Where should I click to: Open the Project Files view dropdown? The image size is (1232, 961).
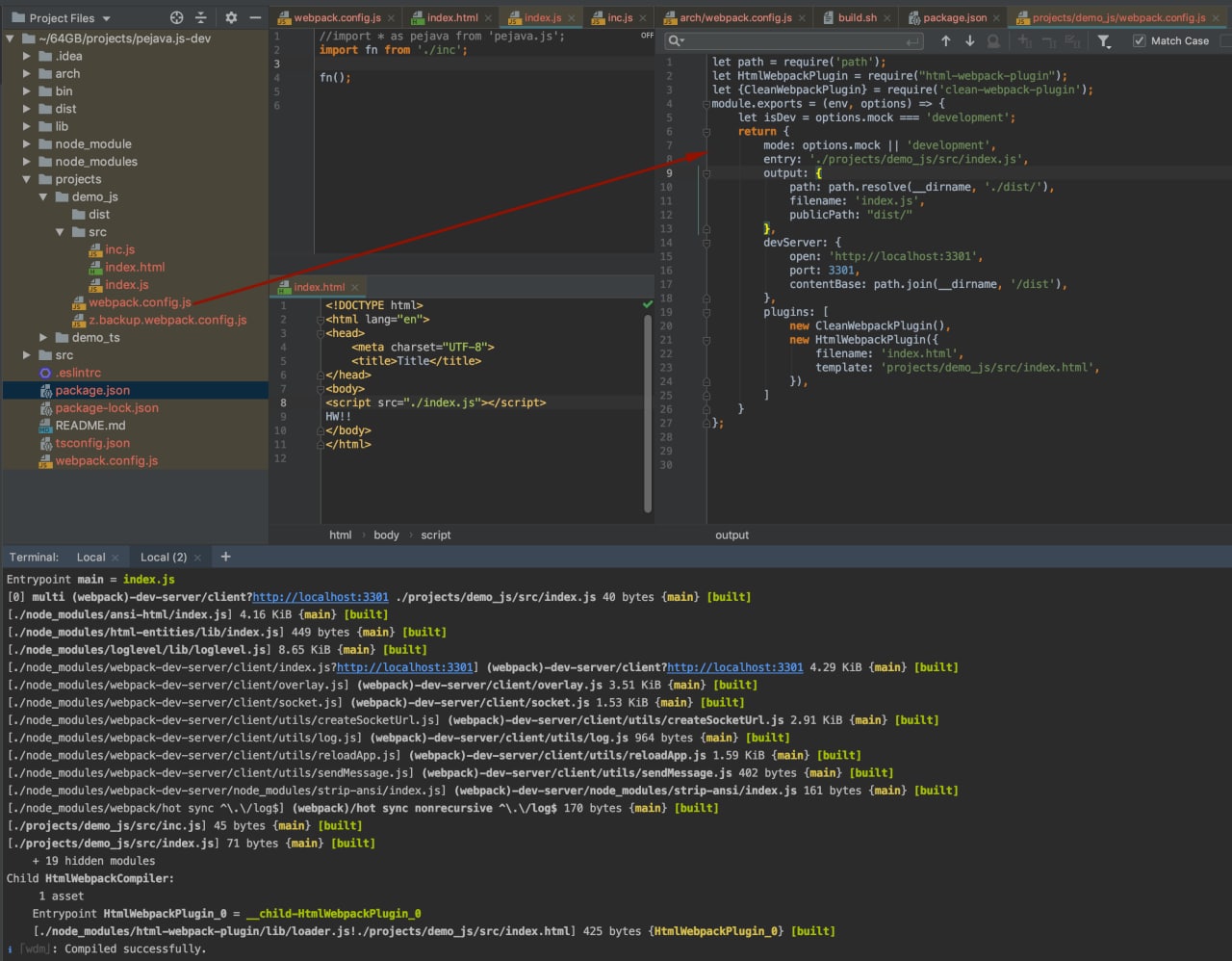point(69,18)
